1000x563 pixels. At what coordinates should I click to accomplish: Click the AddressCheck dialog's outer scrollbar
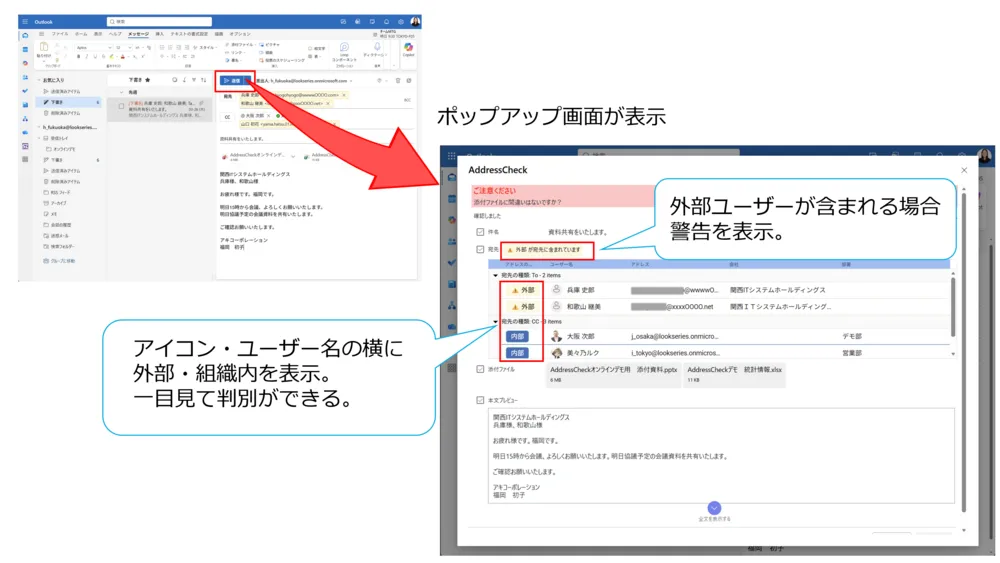pos(964,353)
